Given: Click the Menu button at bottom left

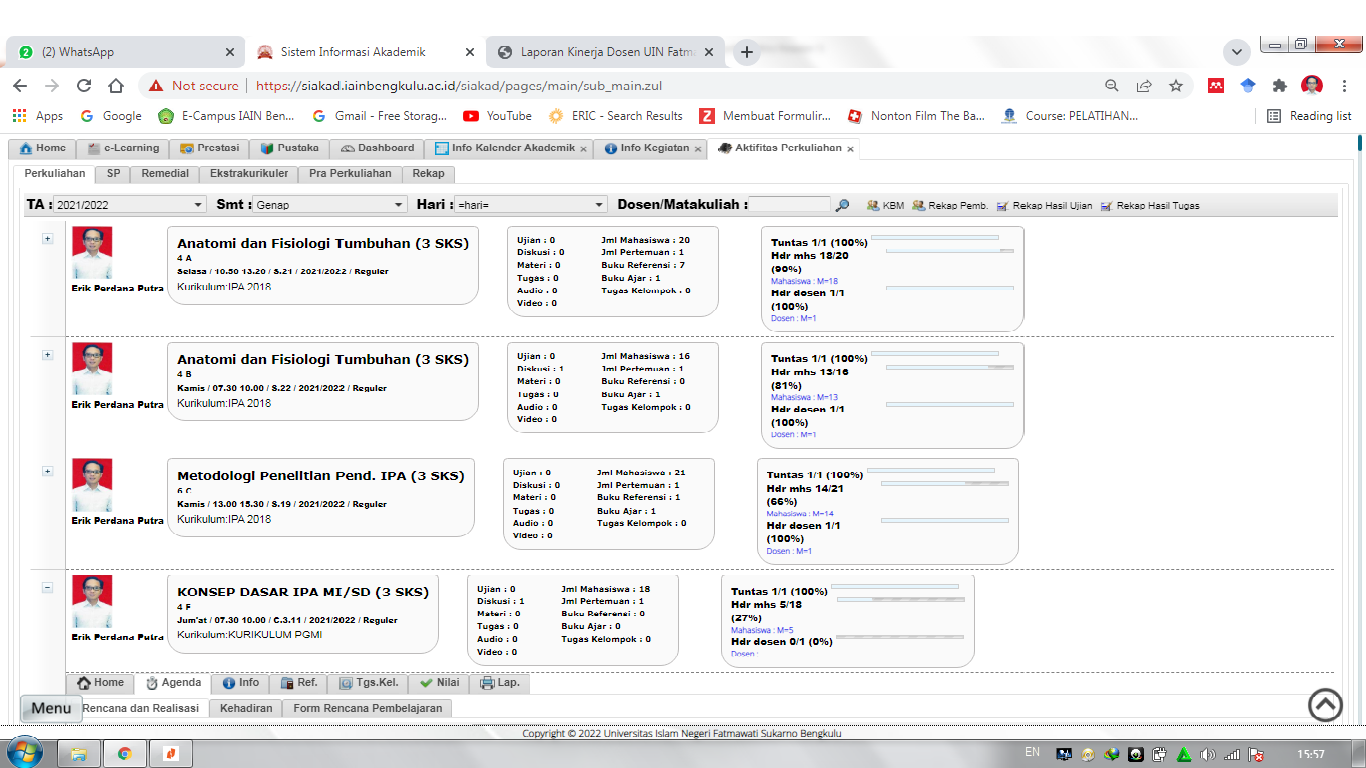Looking at the screenshot, I should point(50,708).
